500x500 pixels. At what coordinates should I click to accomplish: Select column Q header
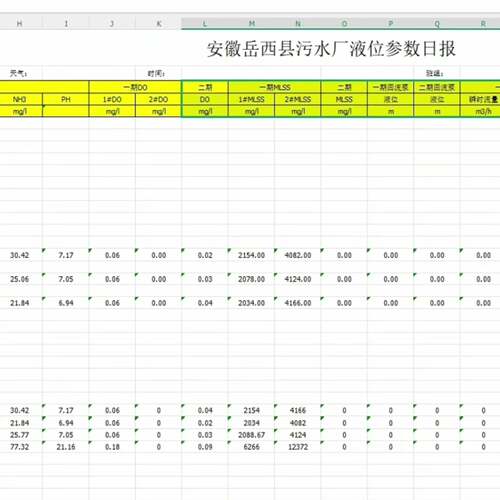[x=437, y=23]
